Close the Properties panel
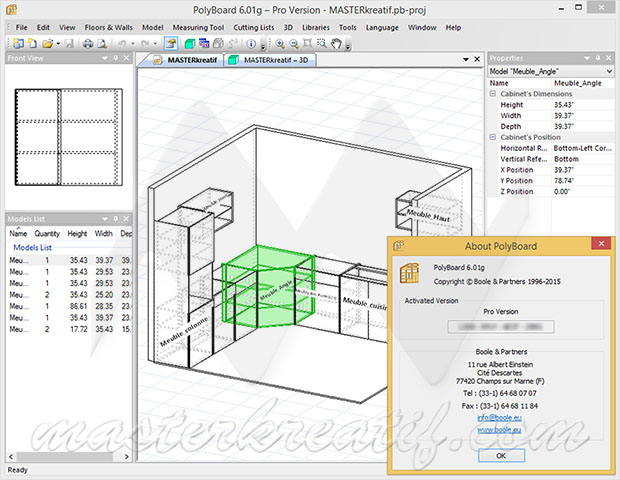The height and width of the screenshot is (480, 620). click(609, 58)
